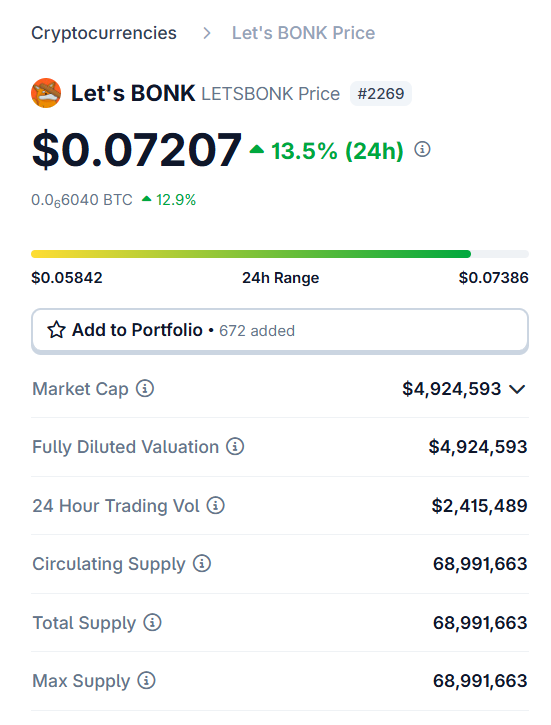This screenshot has width=551, height=725.
Task: Open info icon next to 24h change
Action: 422,149
